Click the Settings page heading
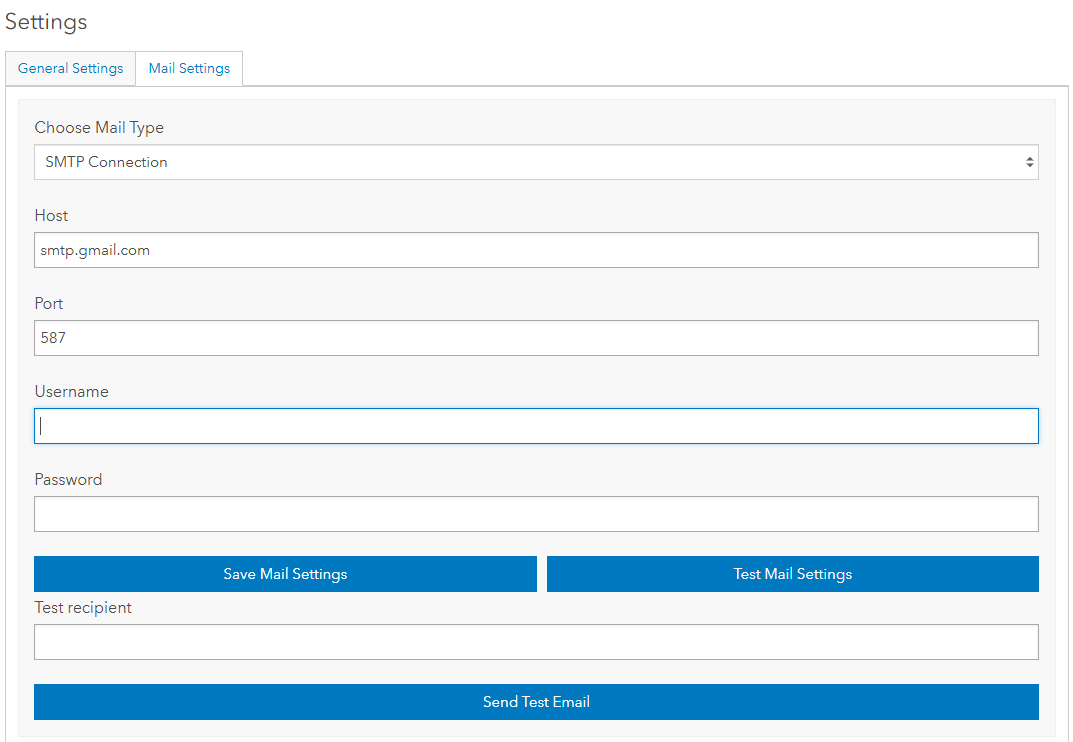The width and height of the screenshot is (1073, 742). tap(46, 21)
